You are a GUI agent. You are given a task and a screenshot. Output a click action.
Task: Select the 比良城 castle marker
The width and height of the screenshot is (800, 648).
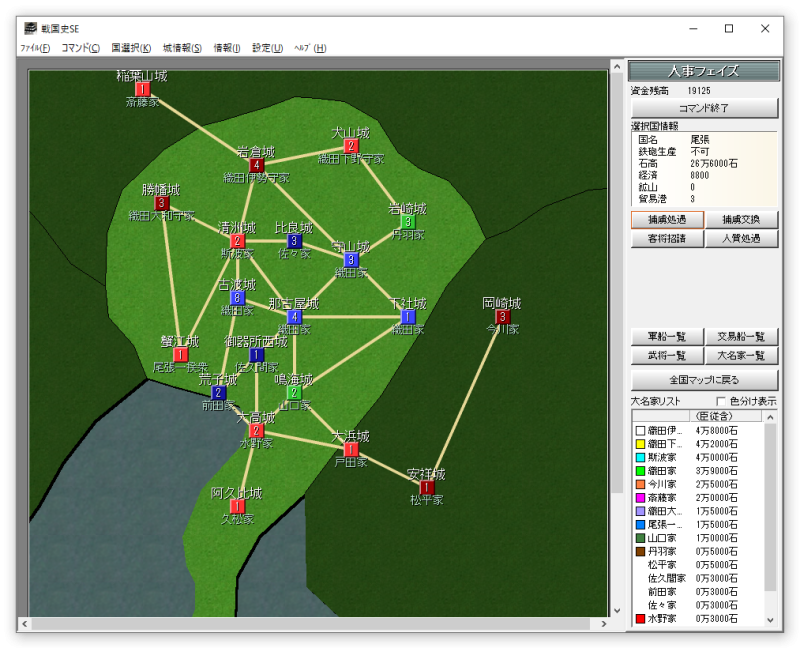coord(294,241)
